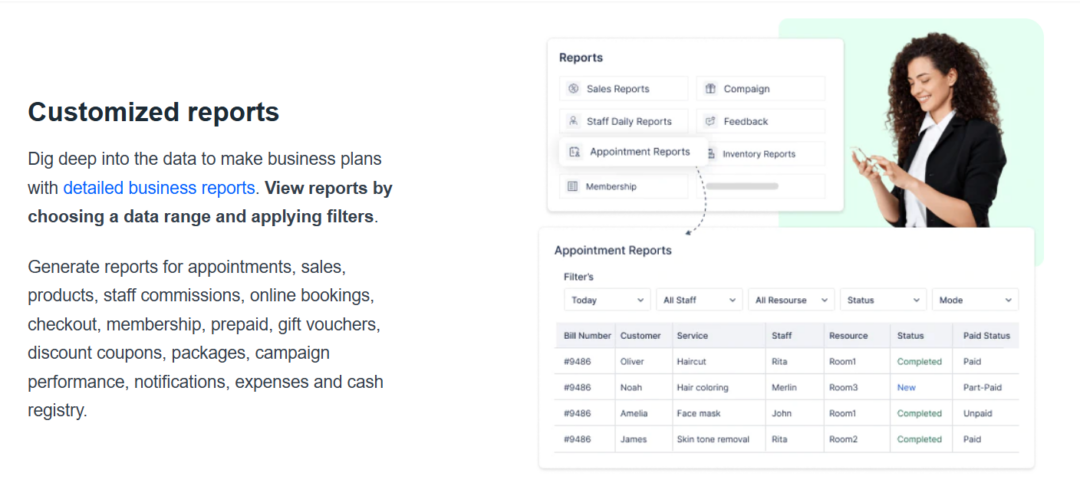Select the Membership menu item
This screenshot has height=496, width=1080.
[x=611, y=186]
